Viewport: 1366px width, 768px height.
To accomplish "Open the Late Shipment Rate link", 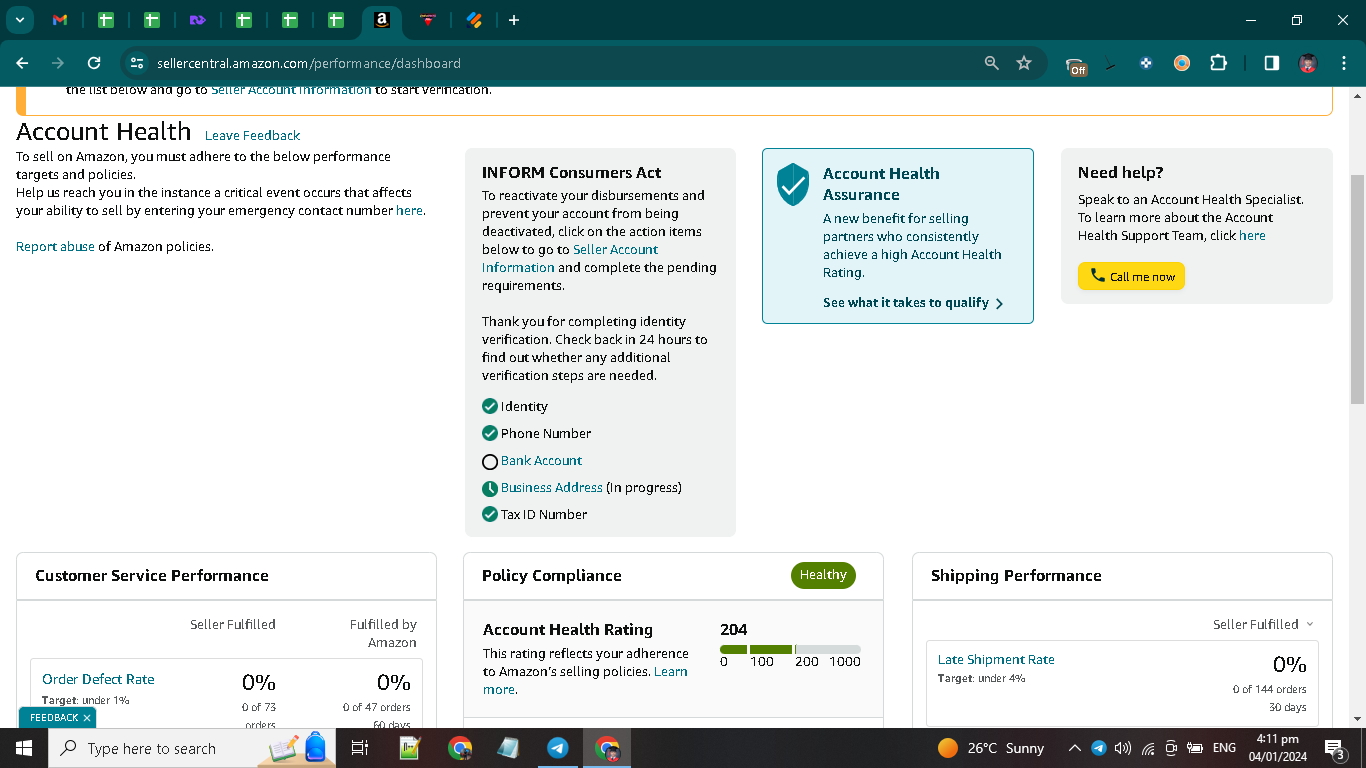I will (x=996, y=660).
